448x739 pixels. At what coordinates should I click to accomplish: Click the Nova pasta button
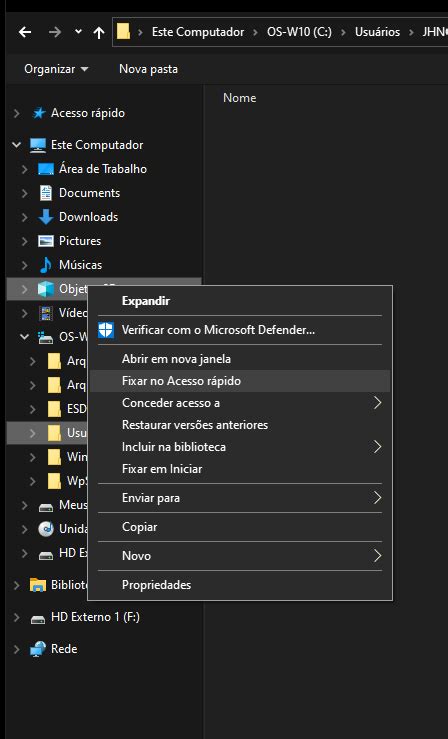(x=148, y=69)
